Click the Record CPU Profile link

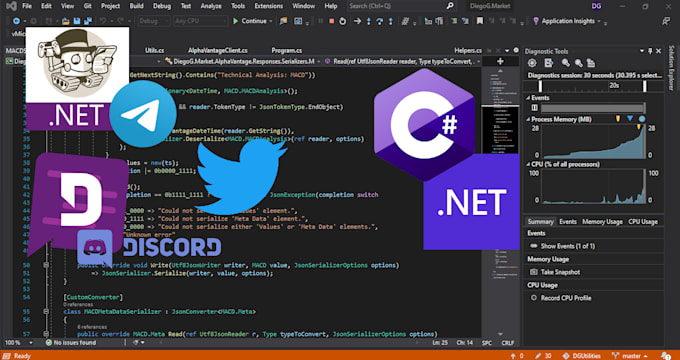click(x=566, y=298)
